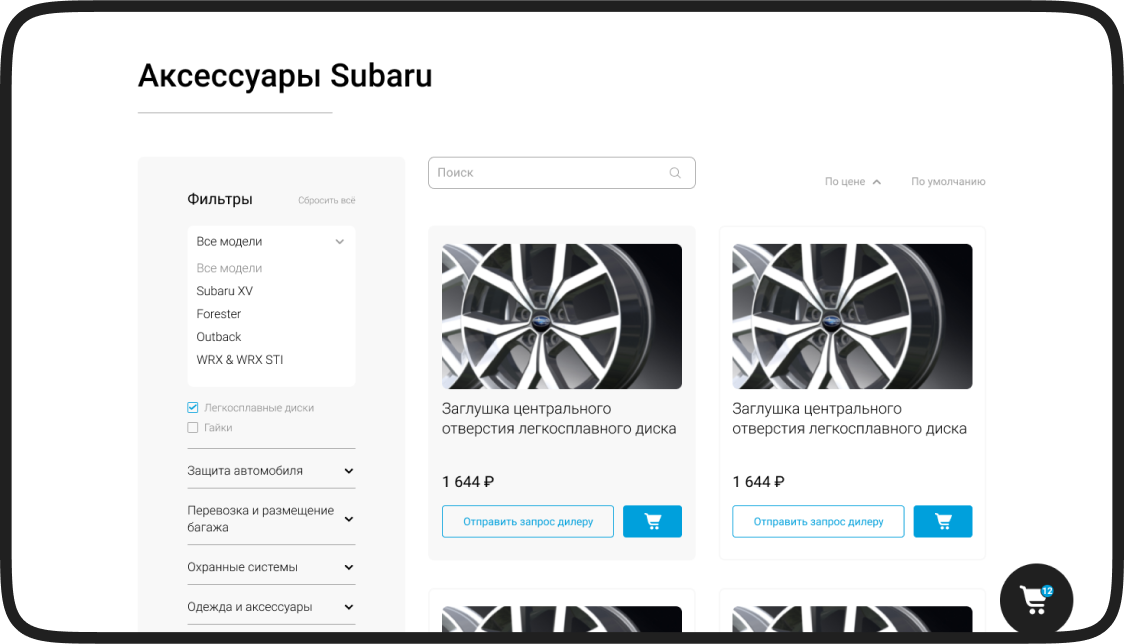Screen dimensions: 1124x644
Task: Expand the Охранные системы section
Action: (x=271, y=567)
